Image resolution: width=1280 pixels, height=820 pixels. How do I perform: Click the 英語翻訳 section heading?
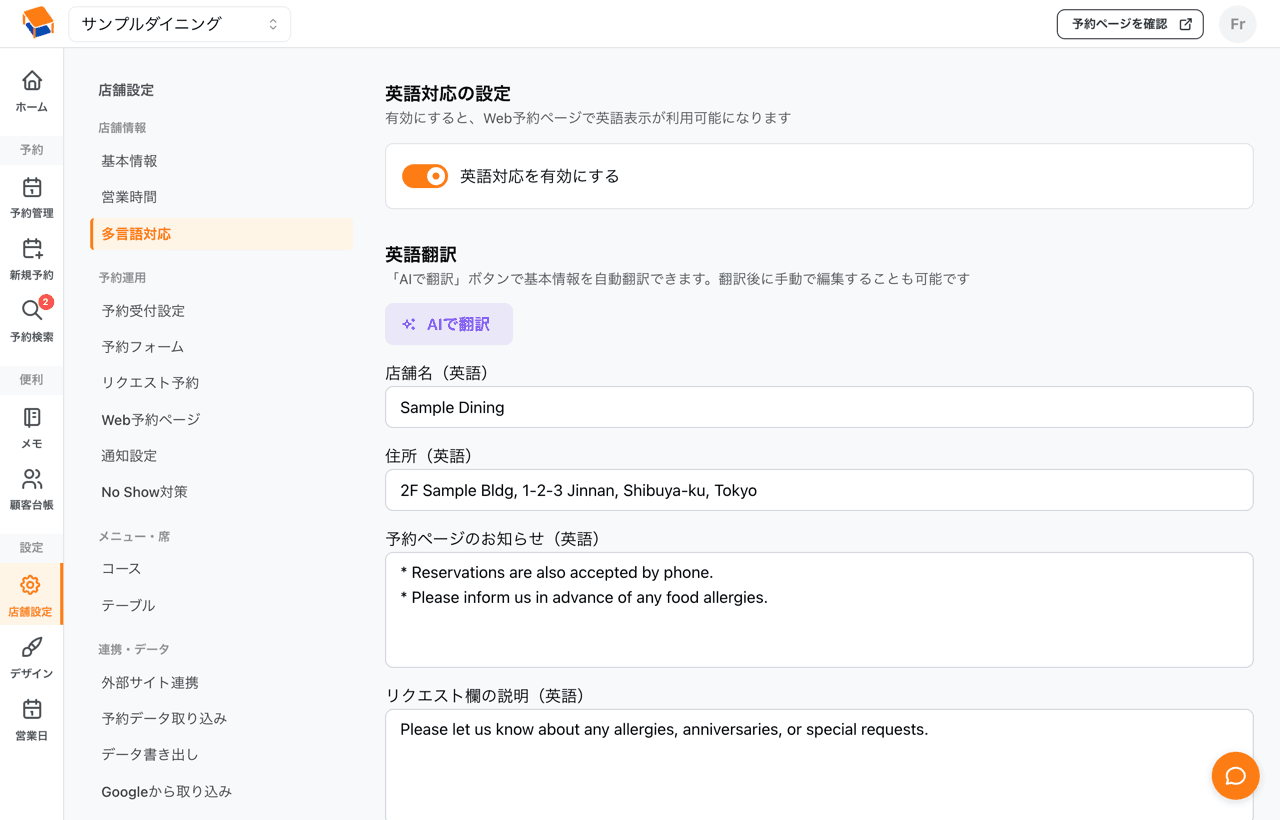pyautogui.click(x=421, y=255)
